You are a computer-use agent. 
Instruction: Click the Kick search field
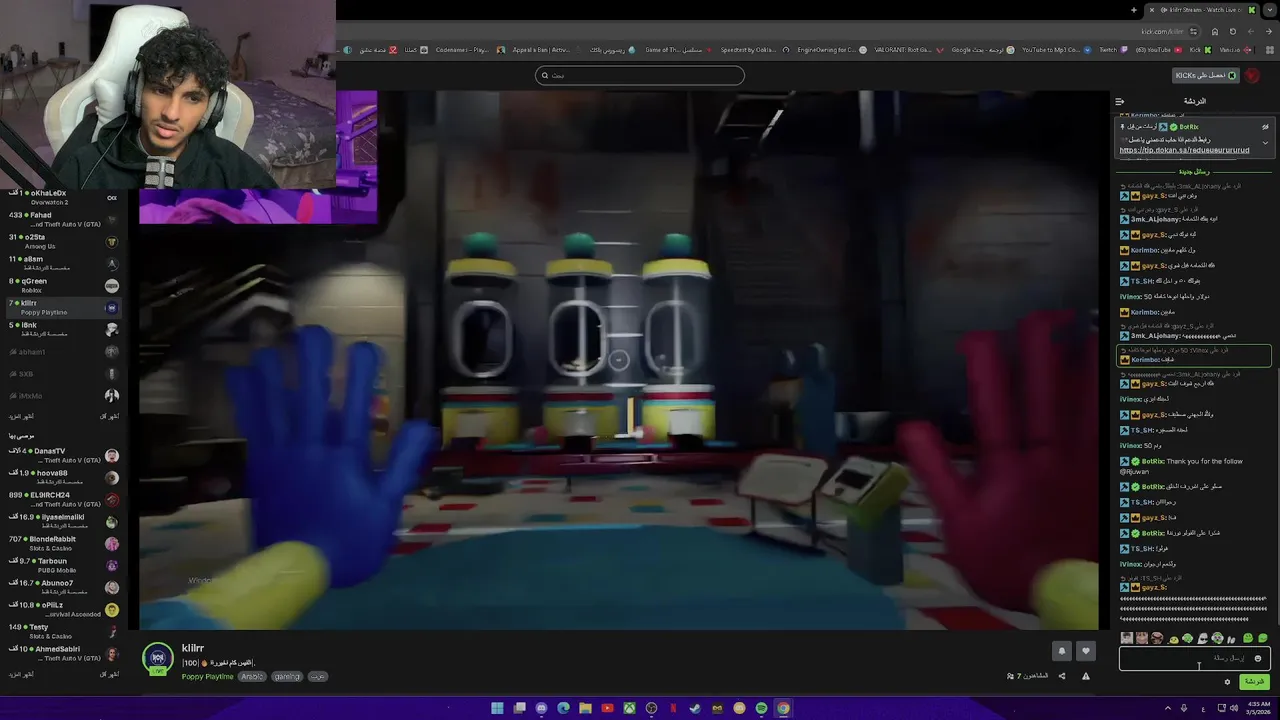[x=640, y=75]
